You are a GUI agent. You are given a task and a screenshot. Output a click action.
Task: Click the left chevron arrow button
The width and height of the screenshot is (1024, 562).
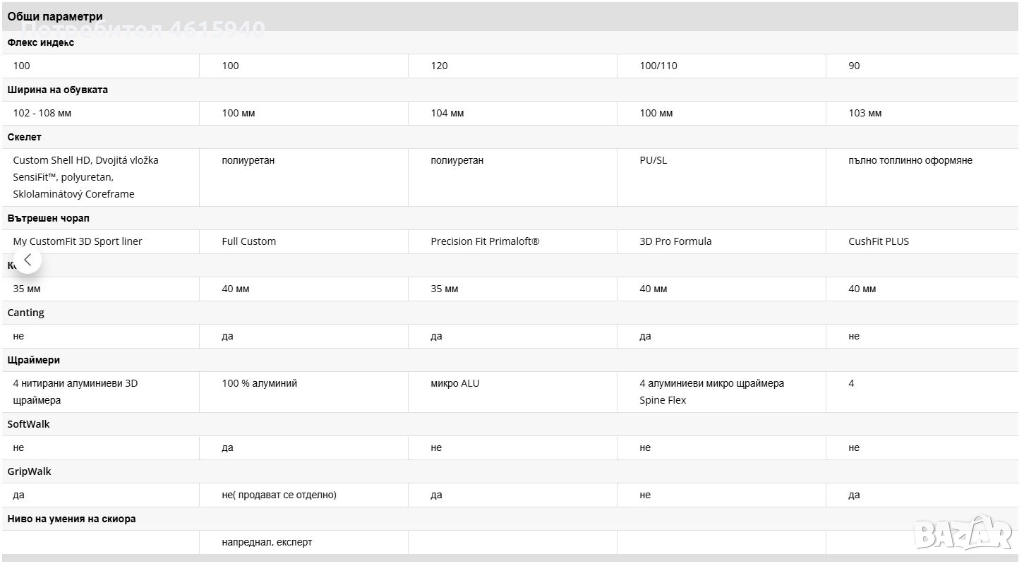coord(28,260)
